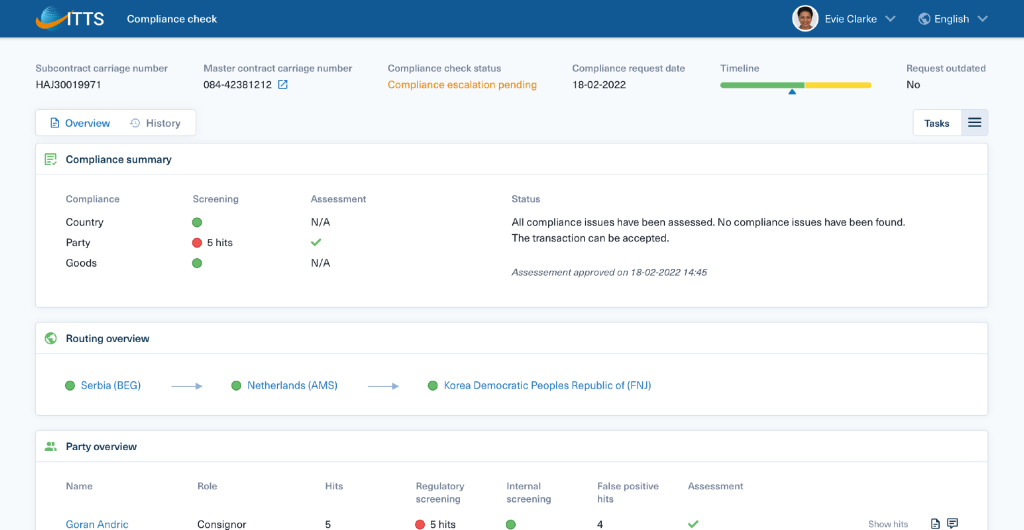Click Show hits for Goran Andric
The height and width of the screenshot is (530, 1024).
click(888, 524)
